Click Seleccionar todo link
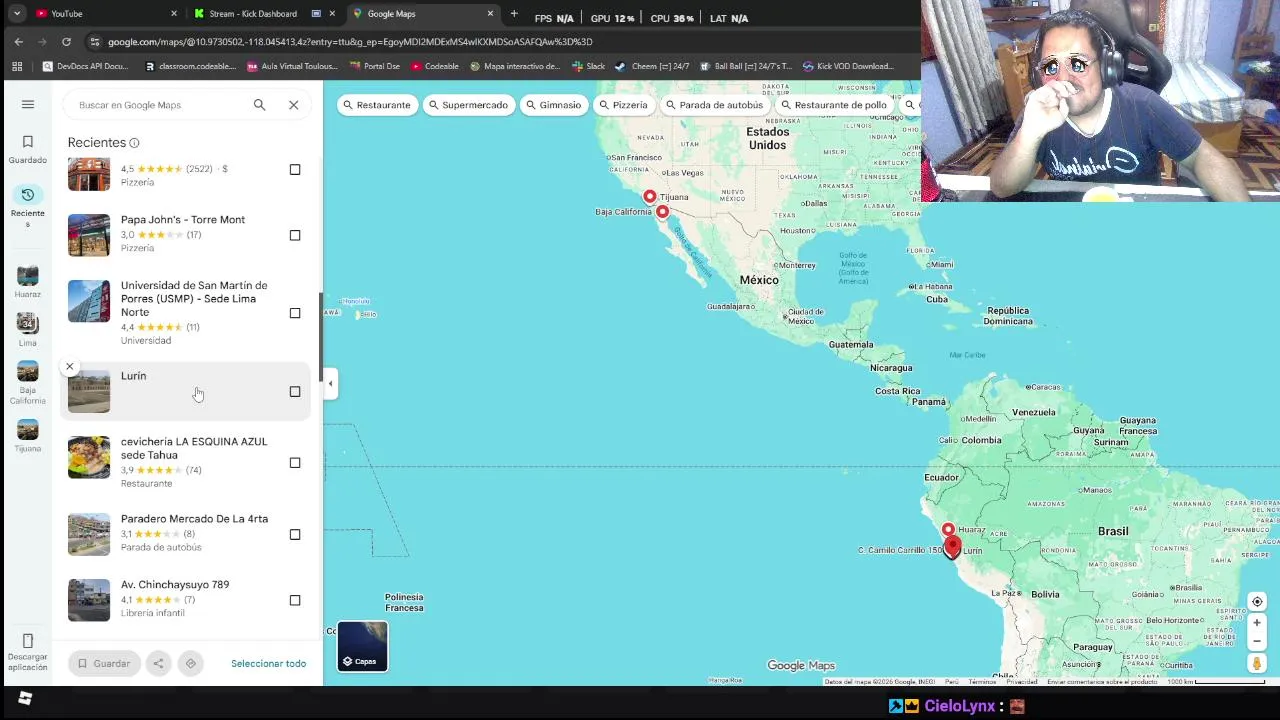Viewport: 1280px width, 720px height. coord(268,663)
